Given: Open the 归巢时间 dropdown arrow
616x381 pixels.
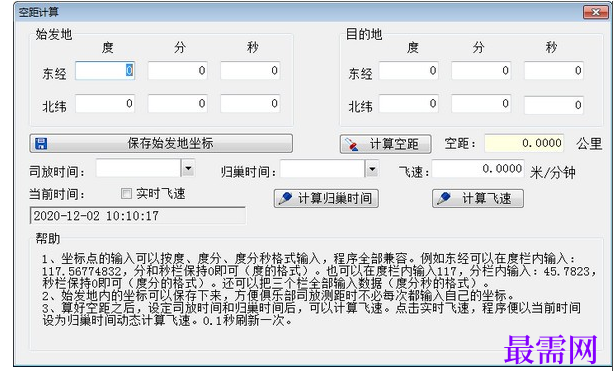Looking at the screenshot, I should [372, 169].
